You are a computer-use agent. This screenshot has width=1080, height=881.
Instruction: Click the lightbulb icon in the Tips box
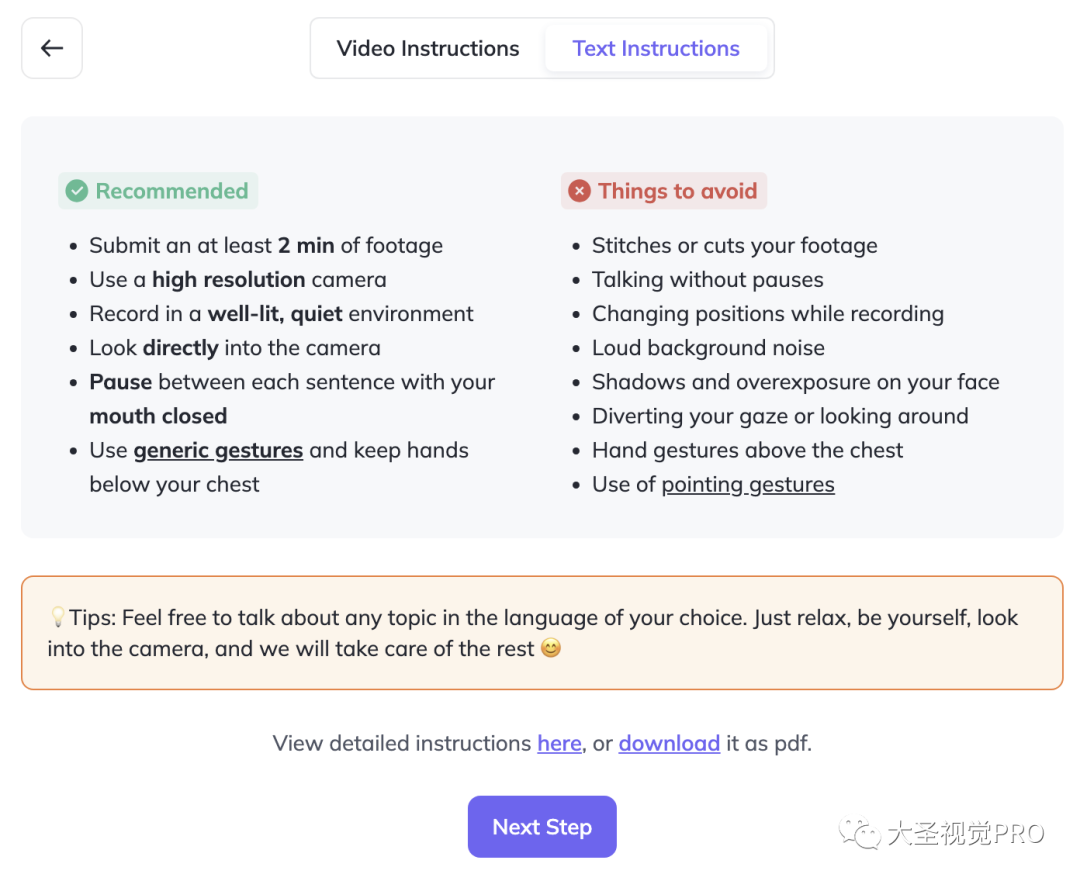coord(58,617)
